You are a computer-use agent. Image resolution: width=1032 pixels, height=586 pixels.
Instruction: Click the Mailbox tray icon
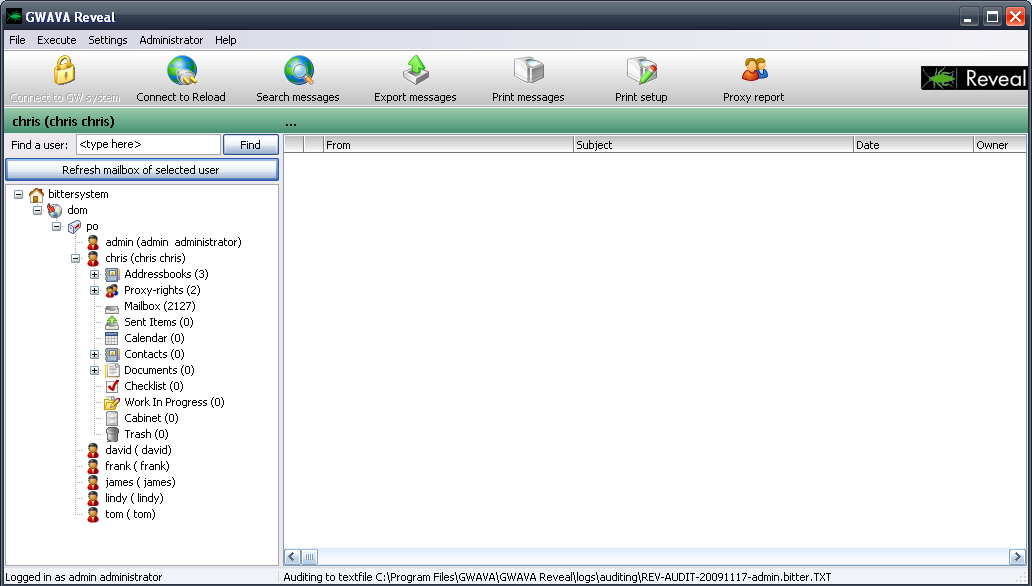pos(112,308)
